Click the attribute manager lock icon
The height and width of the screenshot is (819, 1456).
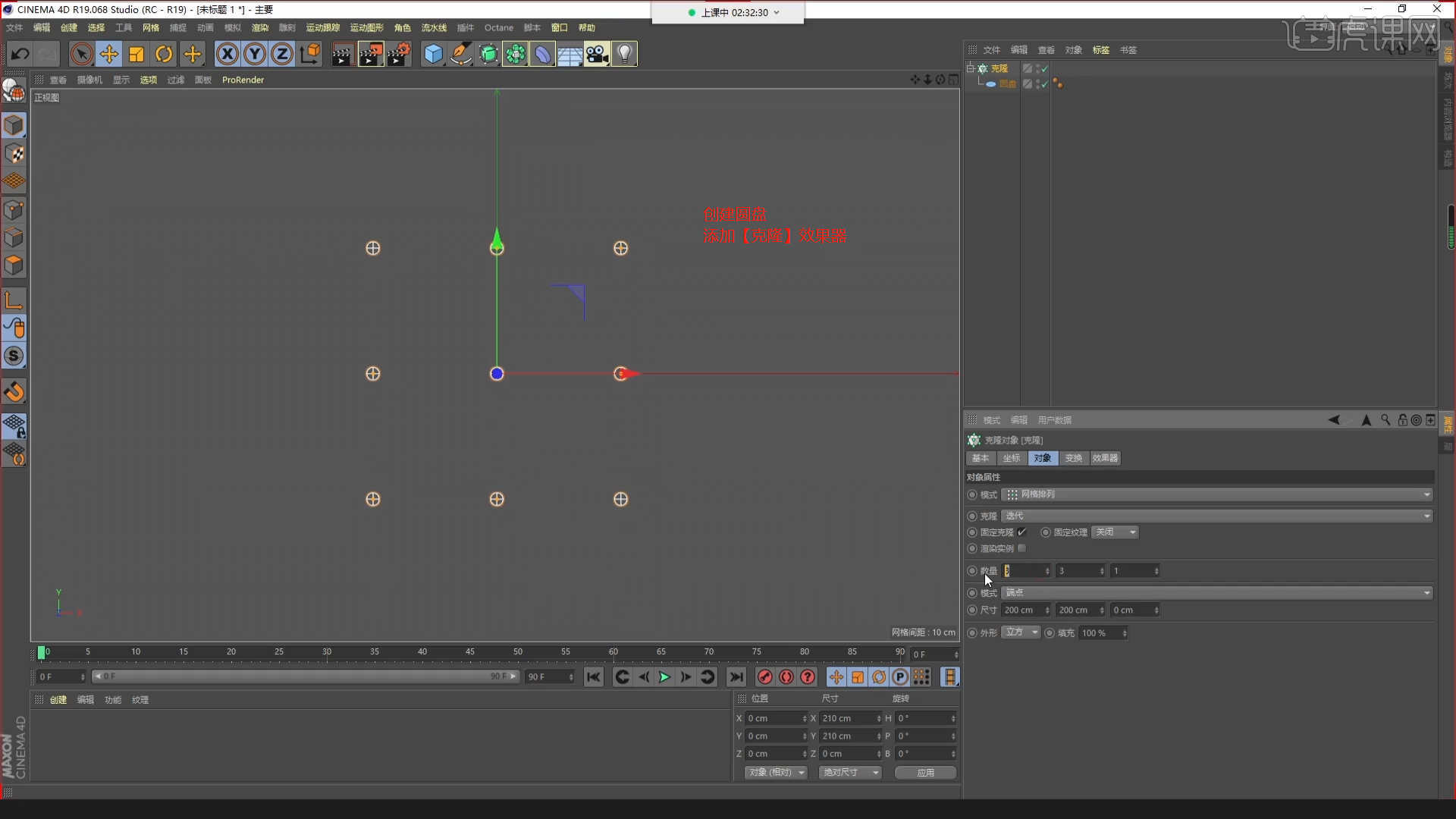coord(1402,419)
